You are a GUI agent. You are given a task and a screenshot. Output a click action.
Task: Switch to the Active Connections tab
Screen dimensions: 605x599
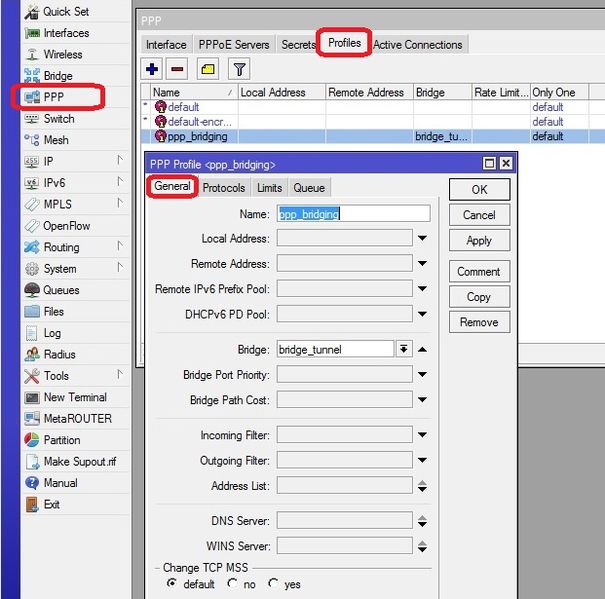click(x=417, y=44)
